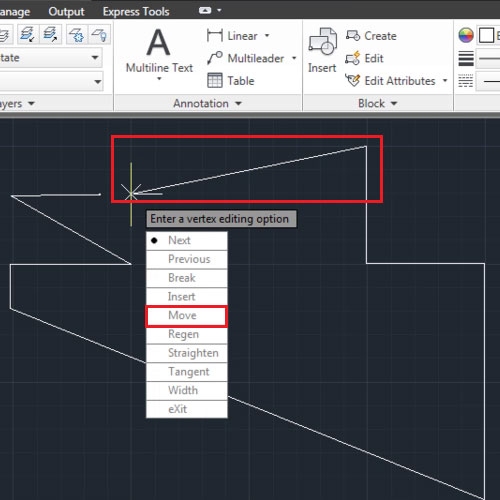Open the Linear dimension dropdown arrow
This screenshot has width=500, height=500.
tap(267, 35)
